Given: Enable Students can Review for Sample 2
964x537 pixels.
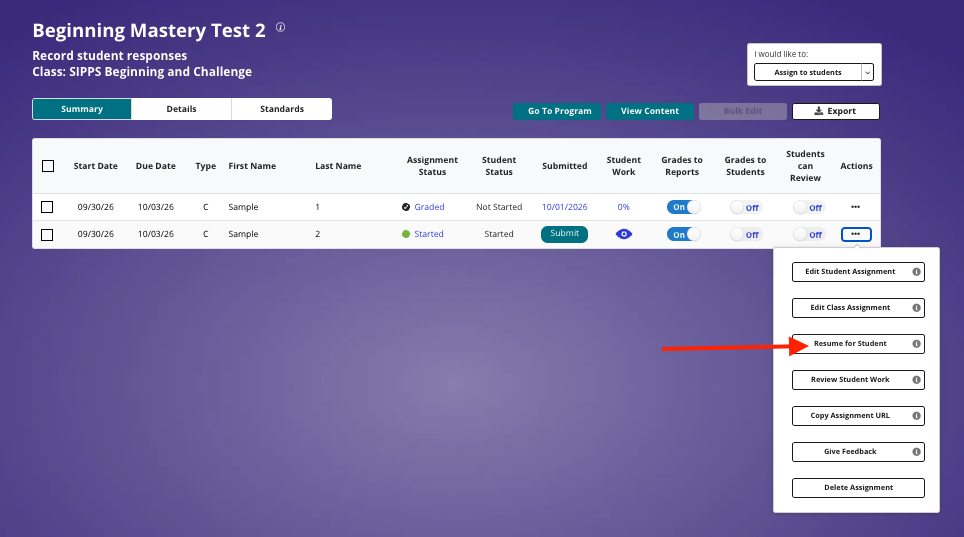Looking at the screenshot, I should point(808,234).
